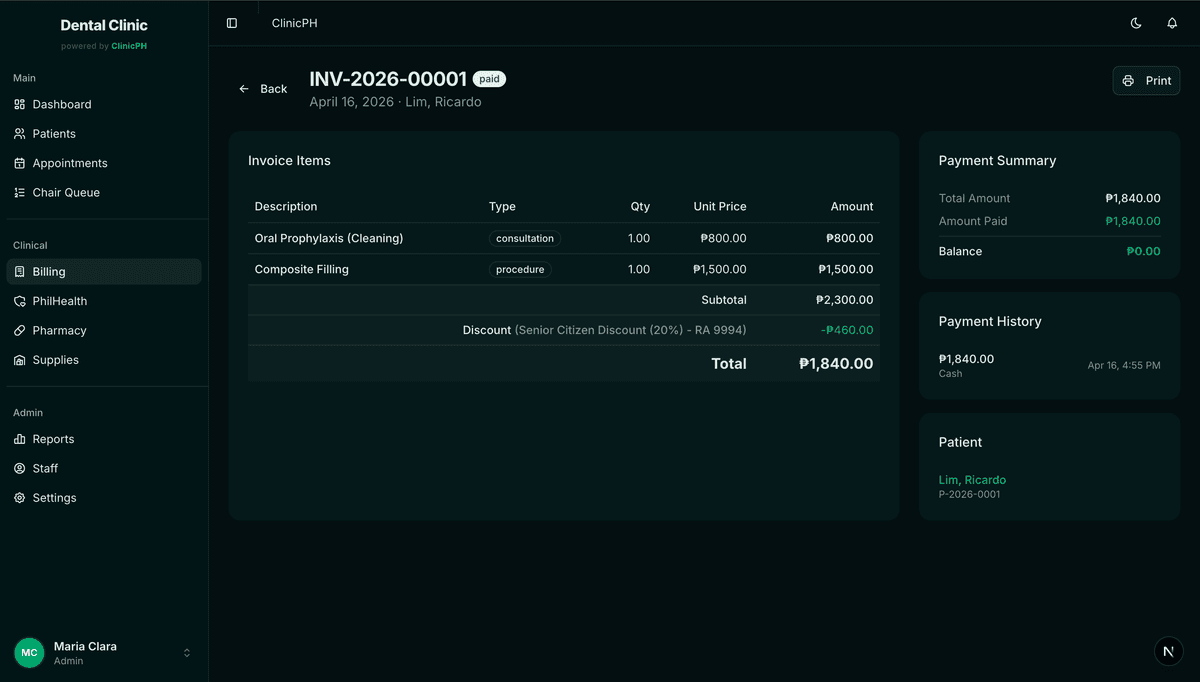Toggle the sidebar collapse icon
This screenshot has width=1200, height=682.
[x=232, y=23]
